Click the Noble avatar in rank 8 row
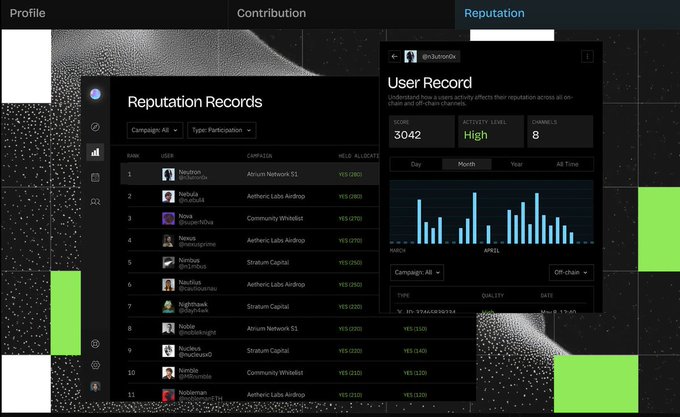The height and width of the screenshot is (417, 680). click(x=168, y=329)
